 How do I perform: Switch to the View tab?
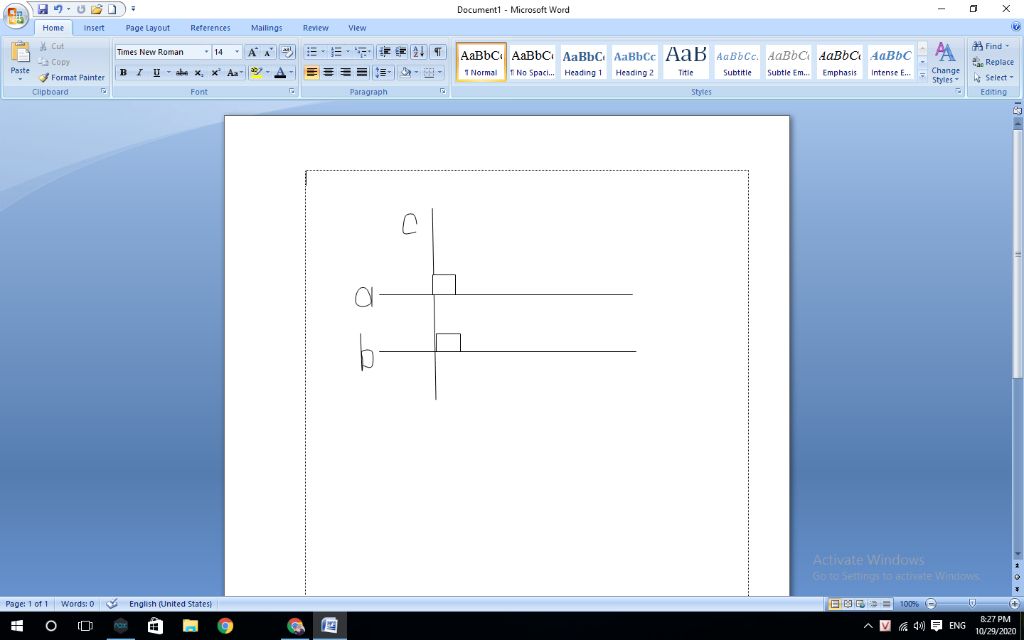tap(357, 28)
